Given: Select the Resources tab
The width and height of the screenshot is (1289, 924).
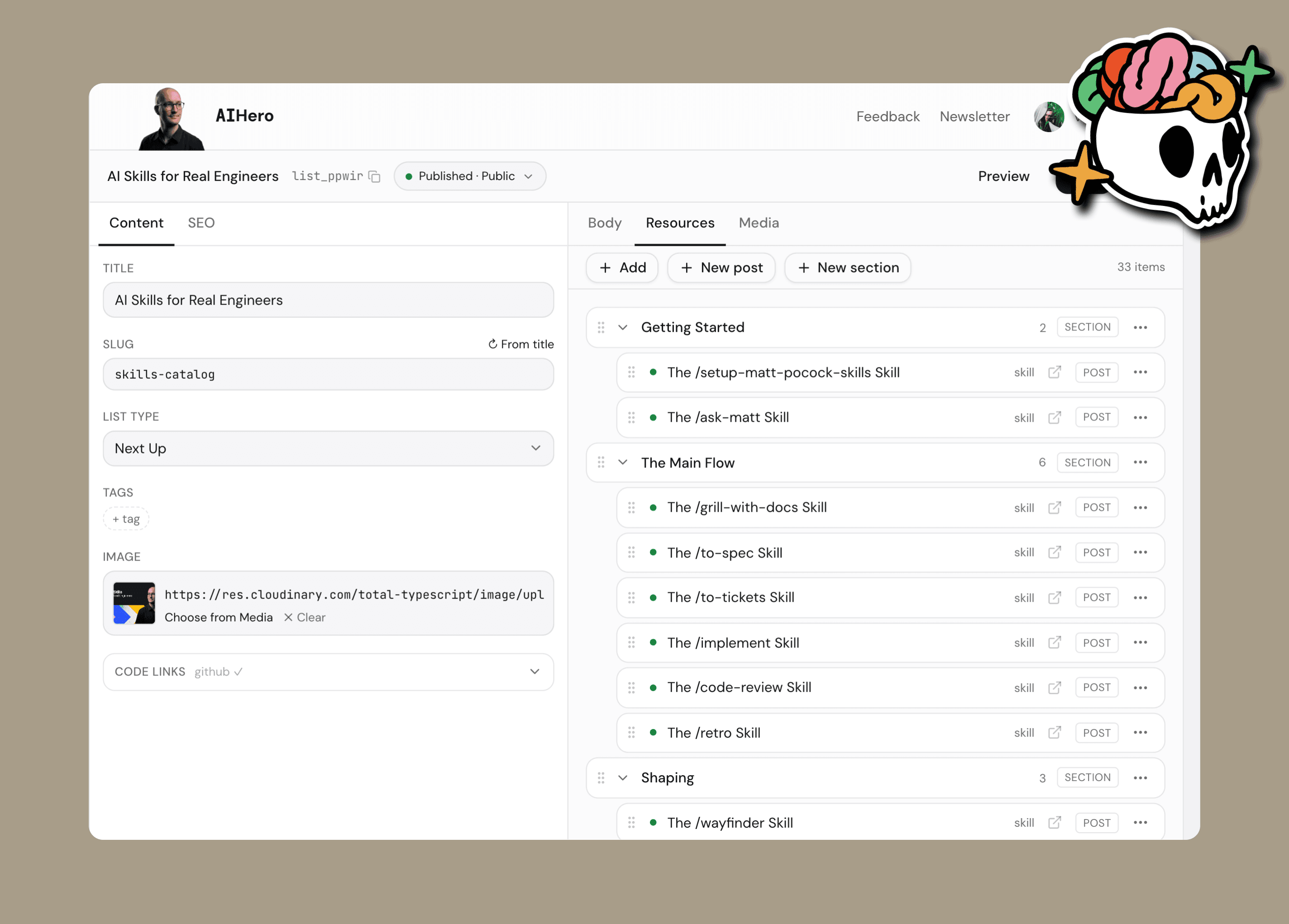Looking at the screenshot, I should tap(680, 223).
